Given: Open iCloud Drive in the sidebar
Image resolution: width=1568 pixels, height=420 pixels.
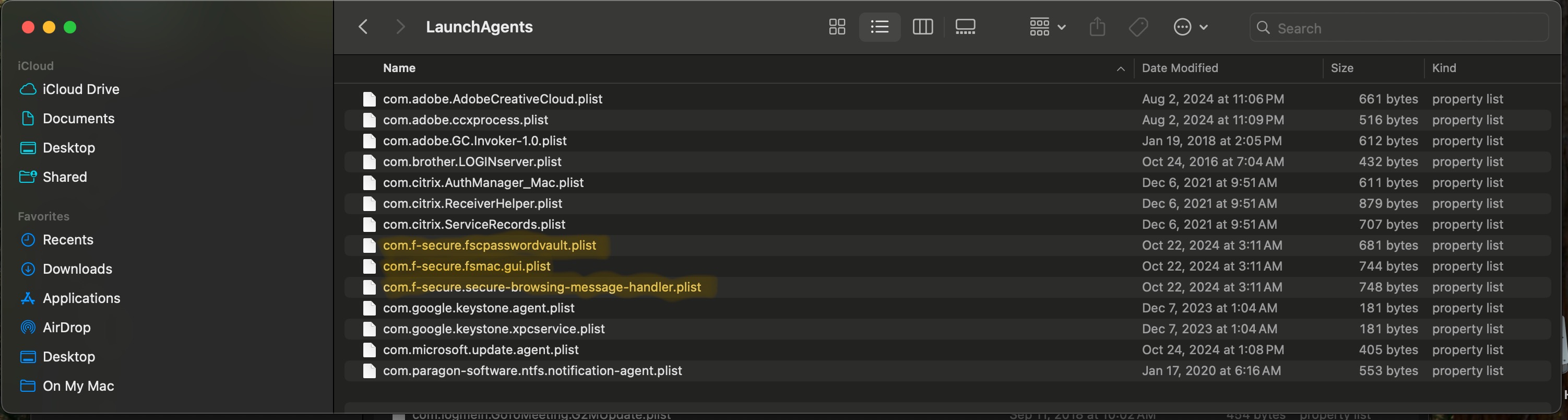Looking at the screenshot, I should pyautogui.click(x=80, y=90).
